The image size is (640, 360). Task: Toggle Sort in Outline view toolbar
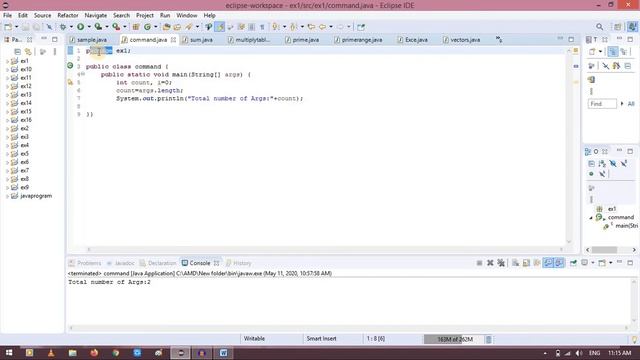tap(602, 164)
